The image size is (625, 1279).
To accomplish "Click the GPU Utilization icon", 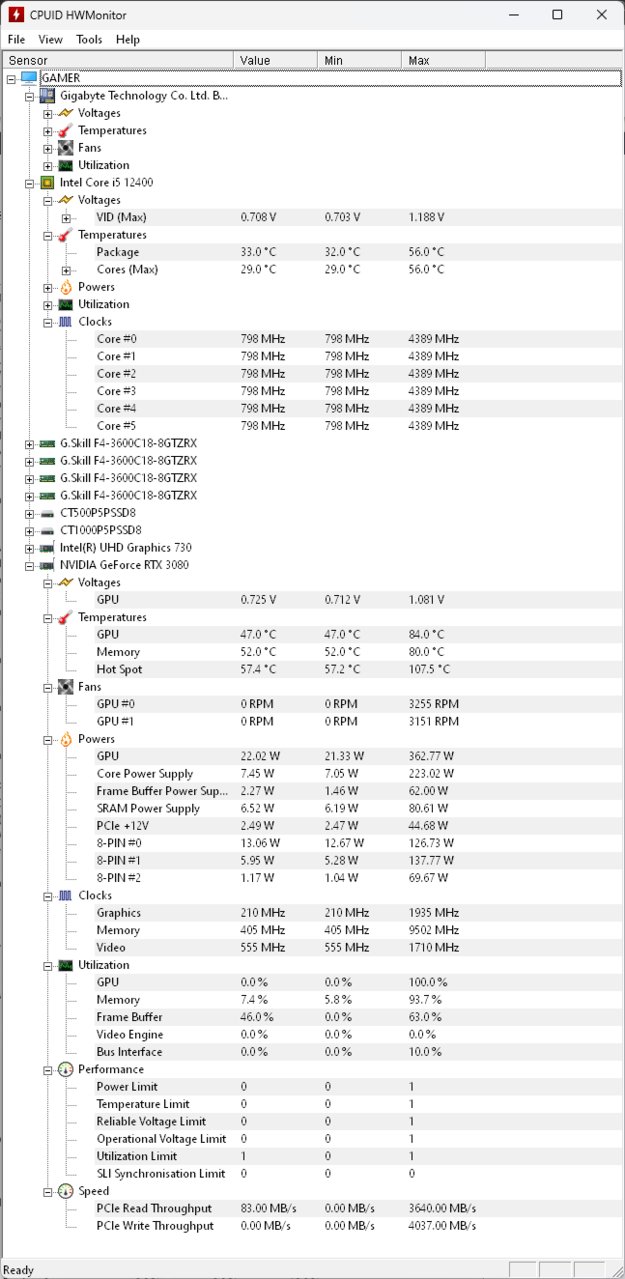I will coord(65,965).
